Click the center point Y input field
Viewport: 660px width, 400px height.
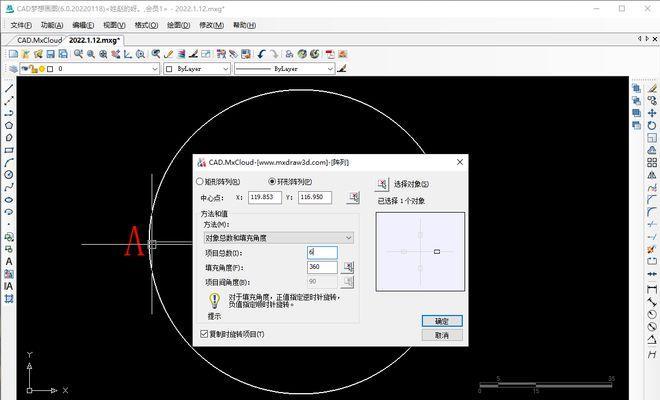[x=315, y=197]
